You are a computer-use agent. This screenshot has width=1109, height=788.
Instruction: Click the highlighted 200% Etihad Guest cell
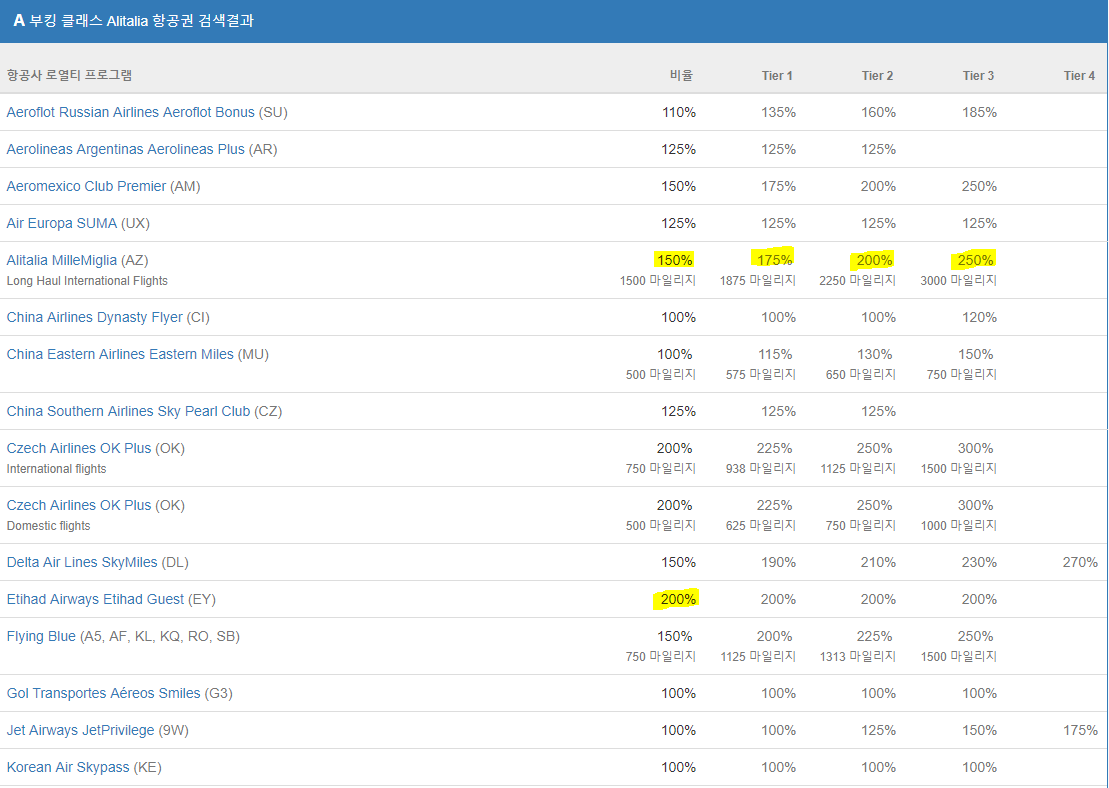[x=677, y=599]
